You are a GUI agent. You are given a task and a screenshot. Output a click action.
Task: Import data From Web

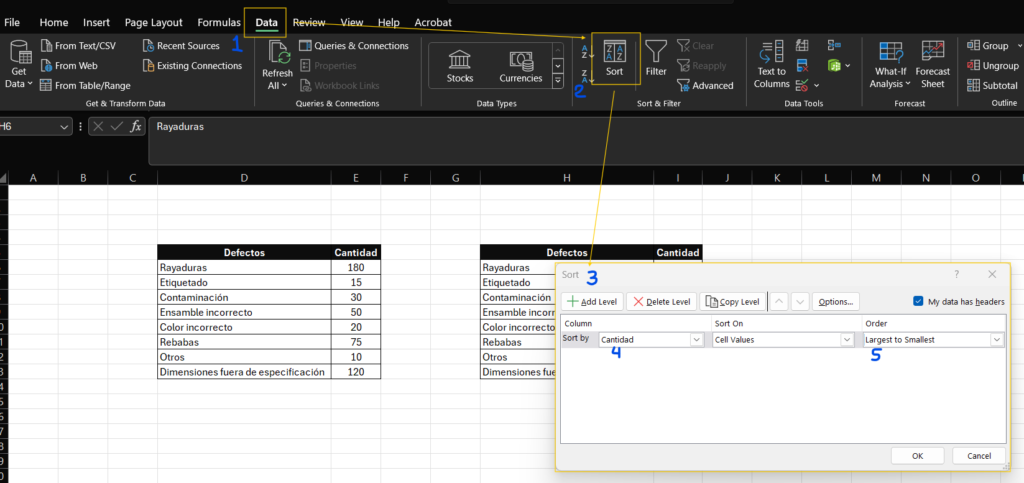[x=69, y=65]
